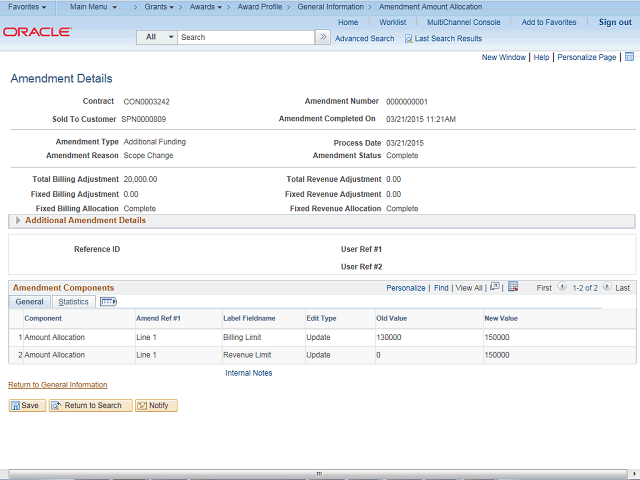The width and height of the screenshot is (640, 480).
Task: Click the grid zoom popup icon
Action: pyautogui.click(x=495, y=287)
